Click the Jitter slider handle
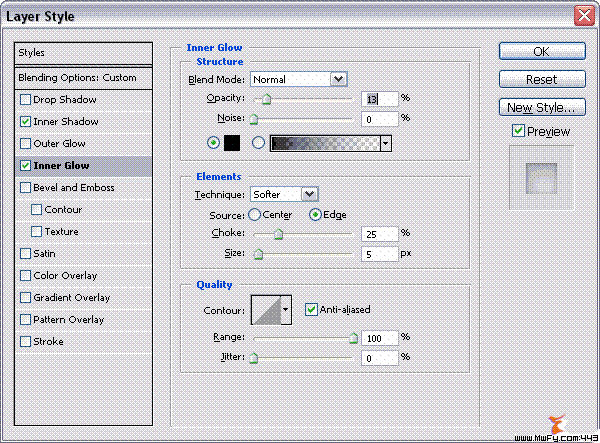The height and width of the screenshot is (443, 600). pos(254,358)
